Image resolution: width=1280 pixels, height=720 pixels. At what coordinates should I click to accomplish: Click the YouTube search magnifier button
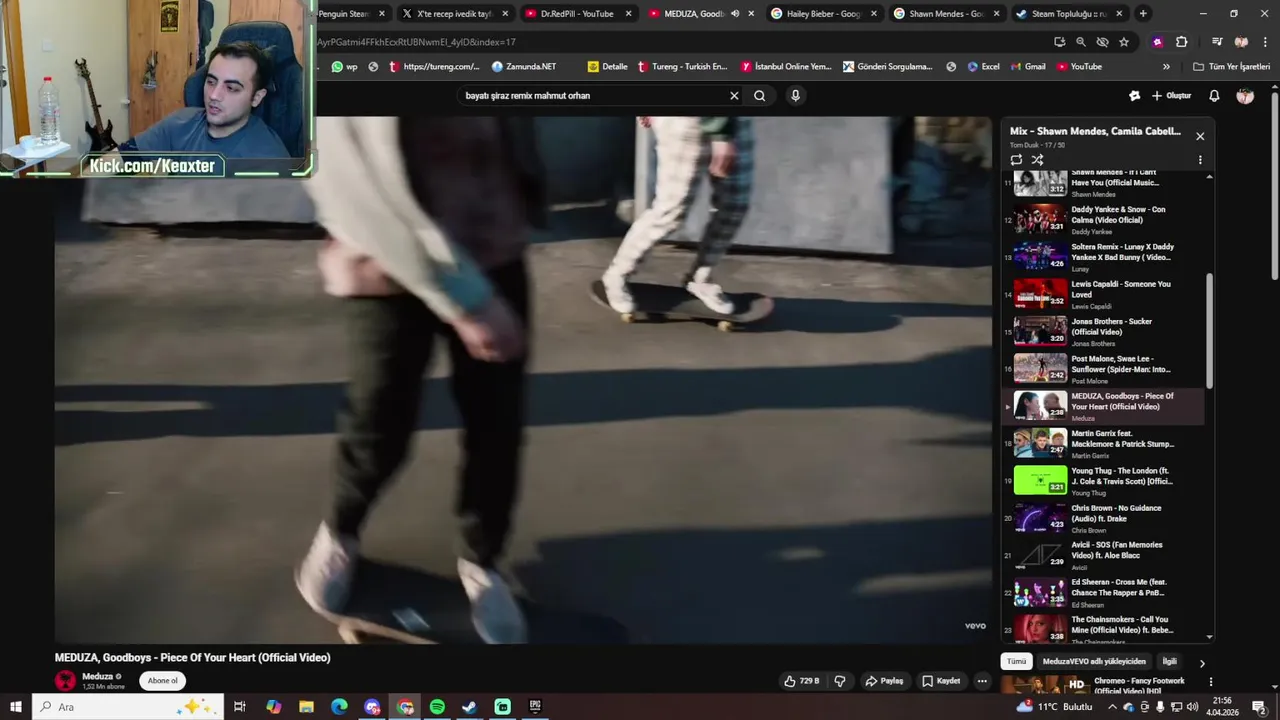click(x=760, y=96)
